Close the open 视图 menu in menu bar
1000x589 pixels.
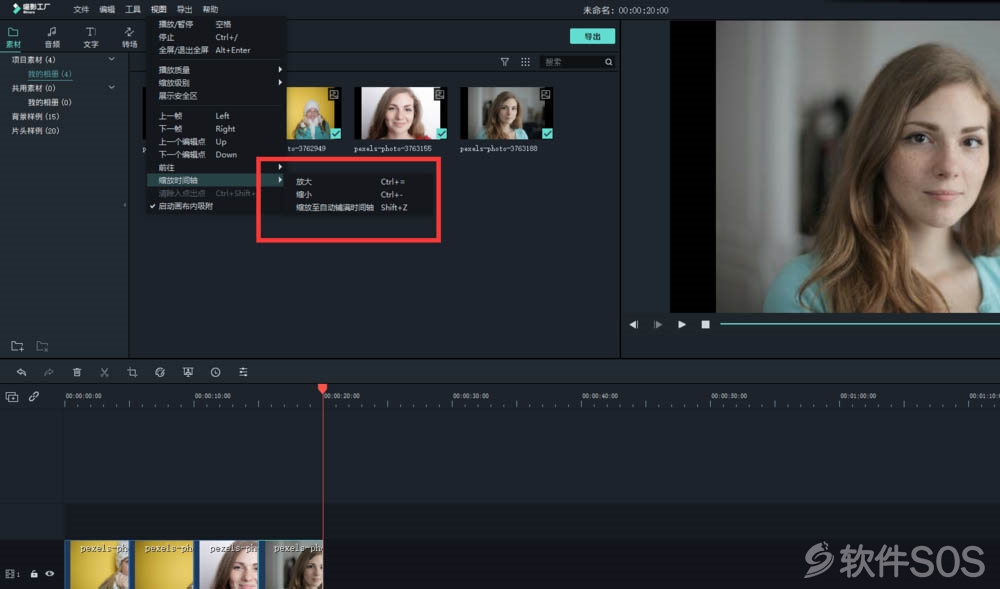point(158,10)
